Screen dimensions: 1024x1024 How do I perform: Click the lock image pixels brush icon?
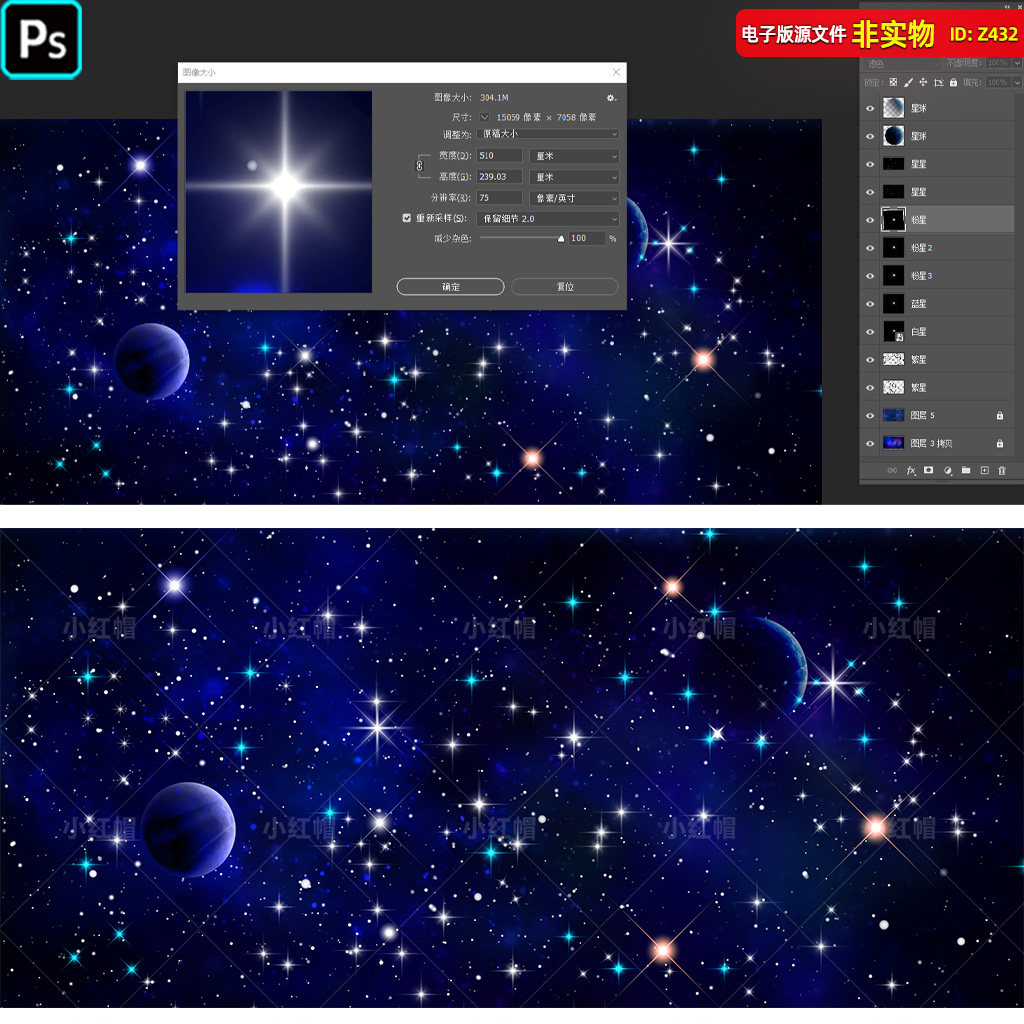pos(908,82)
